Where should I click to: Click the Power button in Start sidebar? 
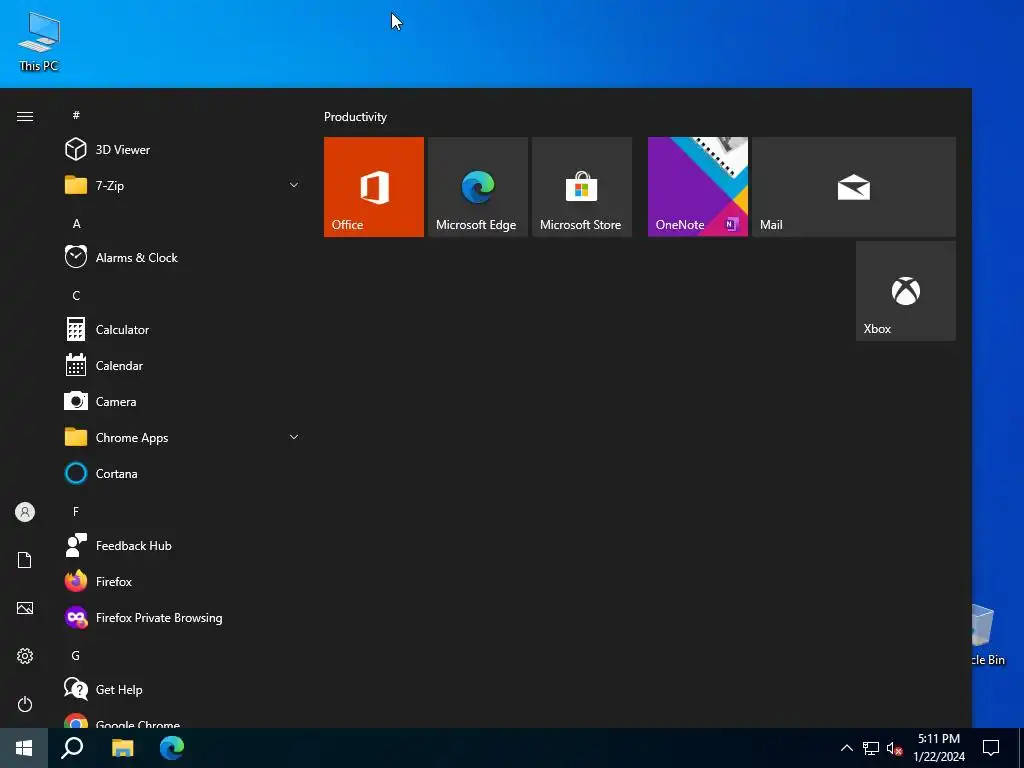(25, 704)
